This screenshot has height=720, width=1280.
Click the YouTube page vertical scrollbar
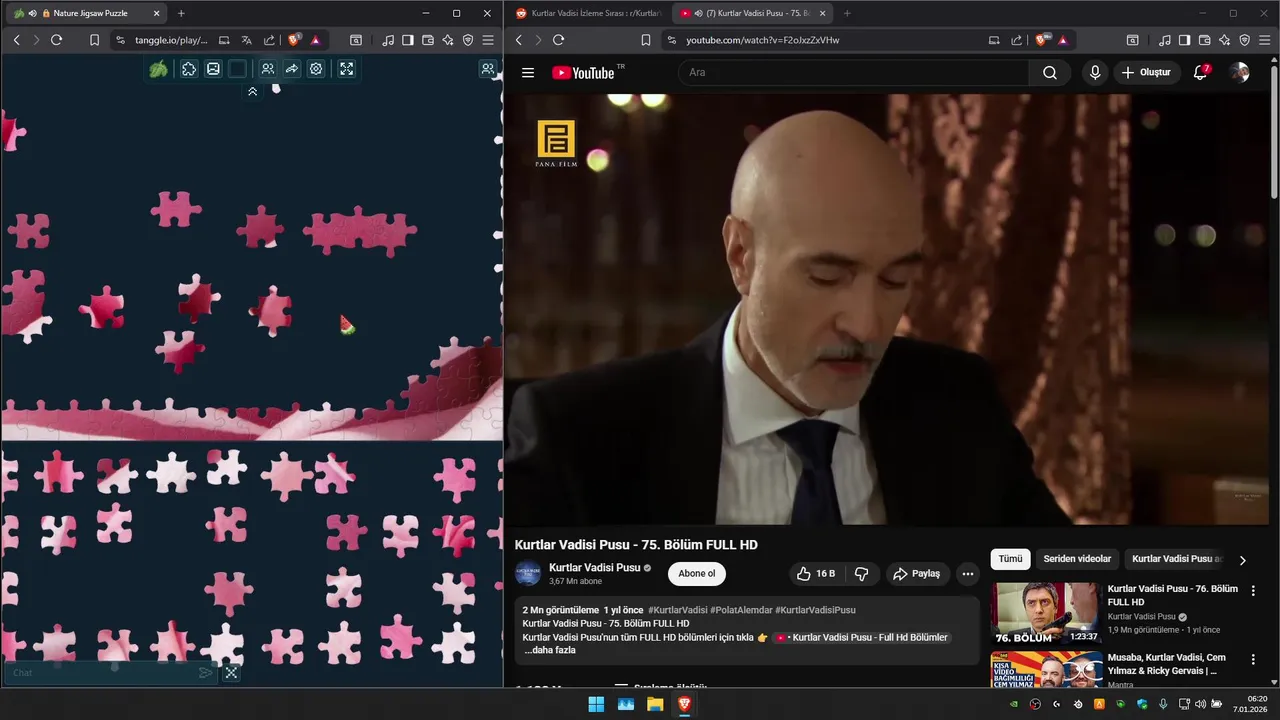(1274, 130)
